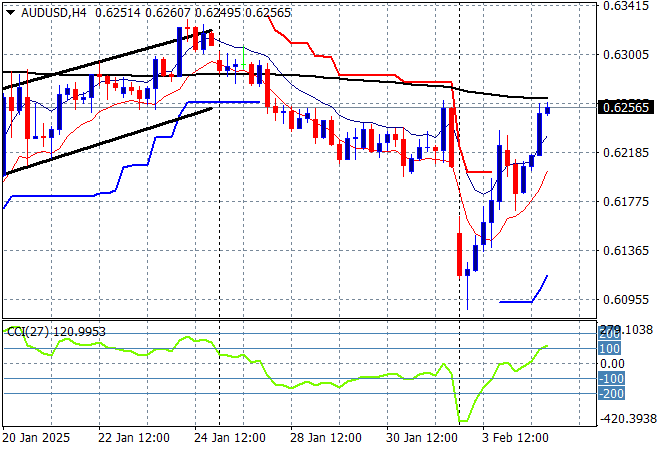Click the 0.63005 price axis label
This screenshot has height=450, width=660.
(x=627, y=54)
